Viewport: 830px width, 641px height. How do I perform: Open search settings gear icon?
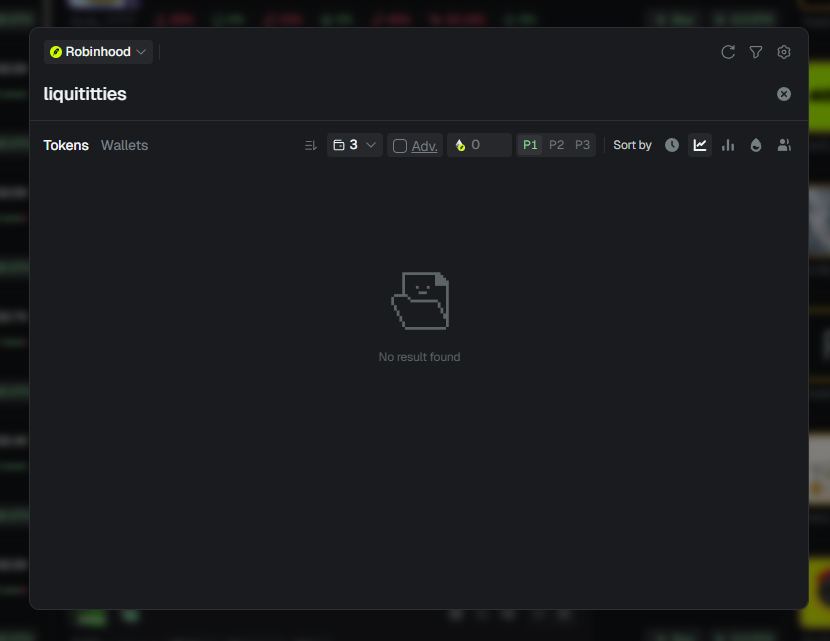784,52
